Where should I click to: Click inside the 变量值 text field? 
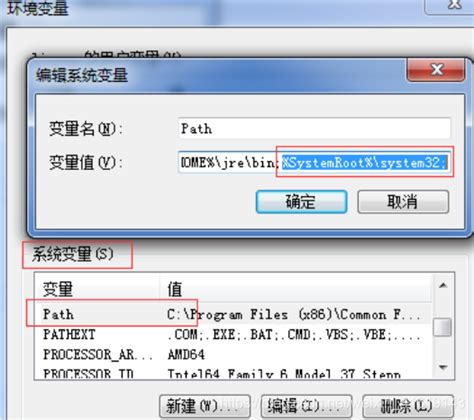tap(314, 163)
